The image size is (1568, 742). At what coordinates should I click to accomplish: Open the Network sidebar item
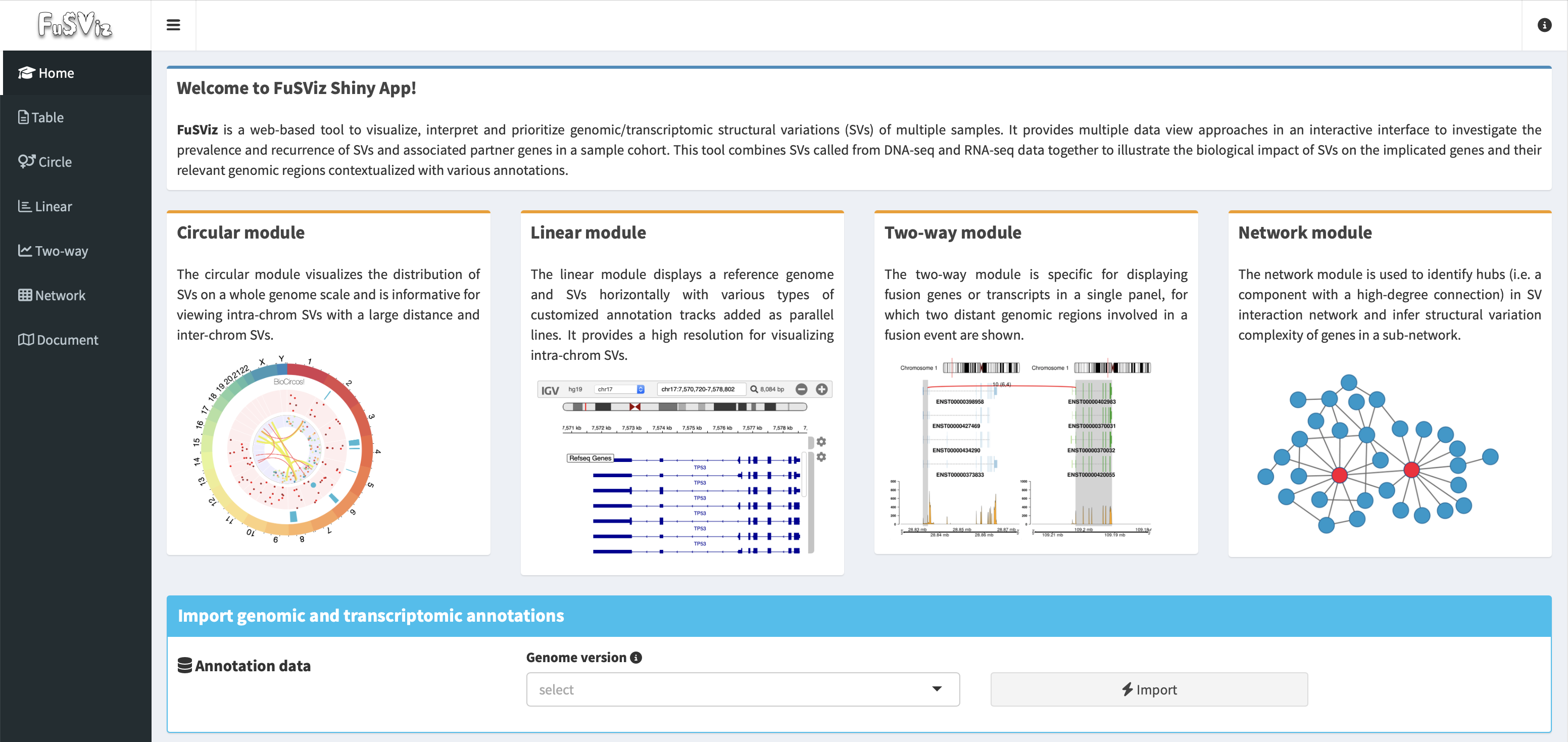(76, 296)
